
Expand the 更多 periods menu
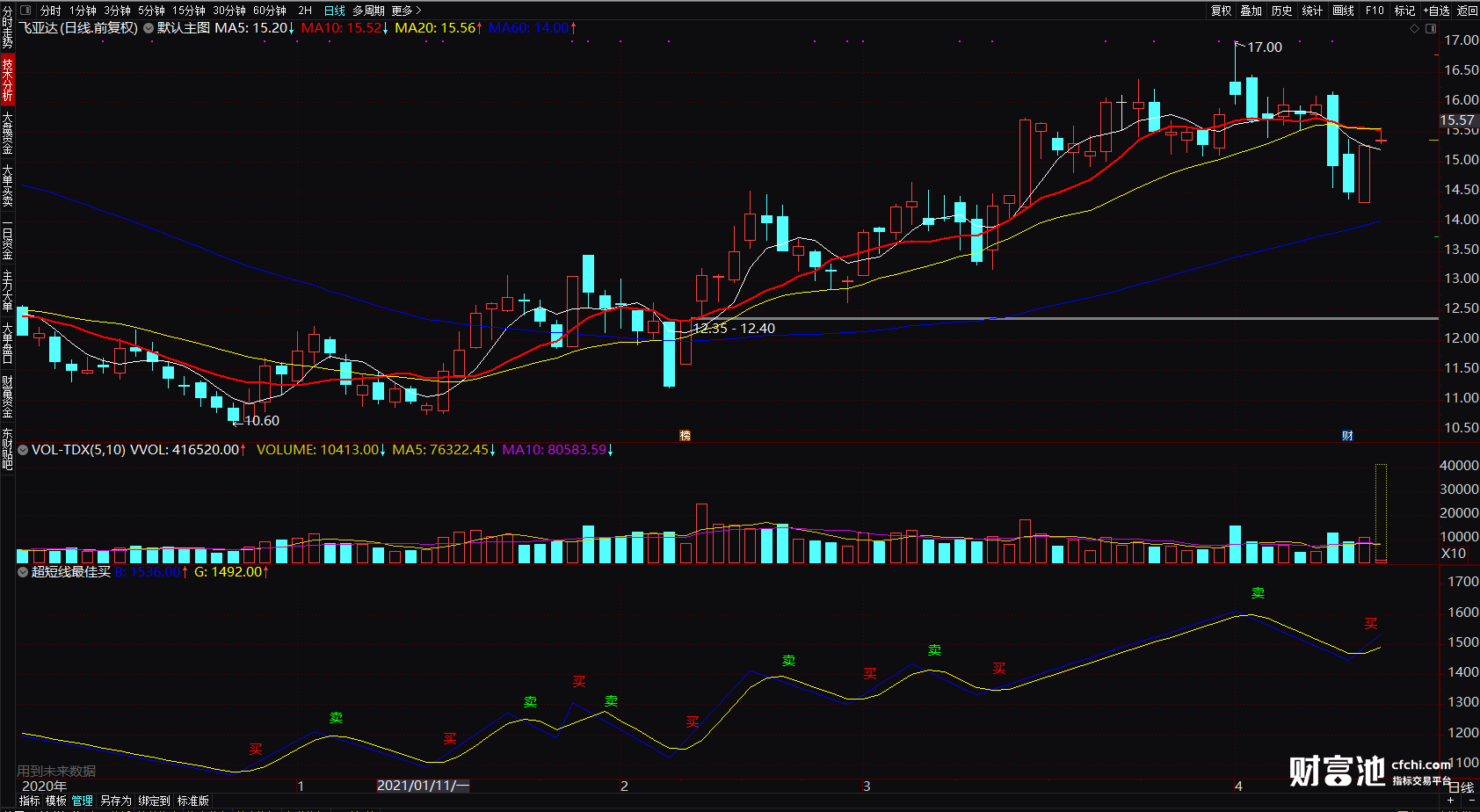tap(406, 11)
